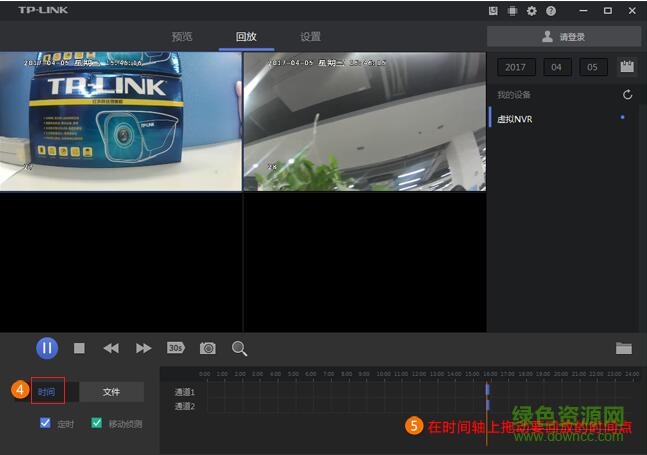This screenshot has height=455, width=647.
Task: Open settings gear in title bar
Action: pos(532,10)
